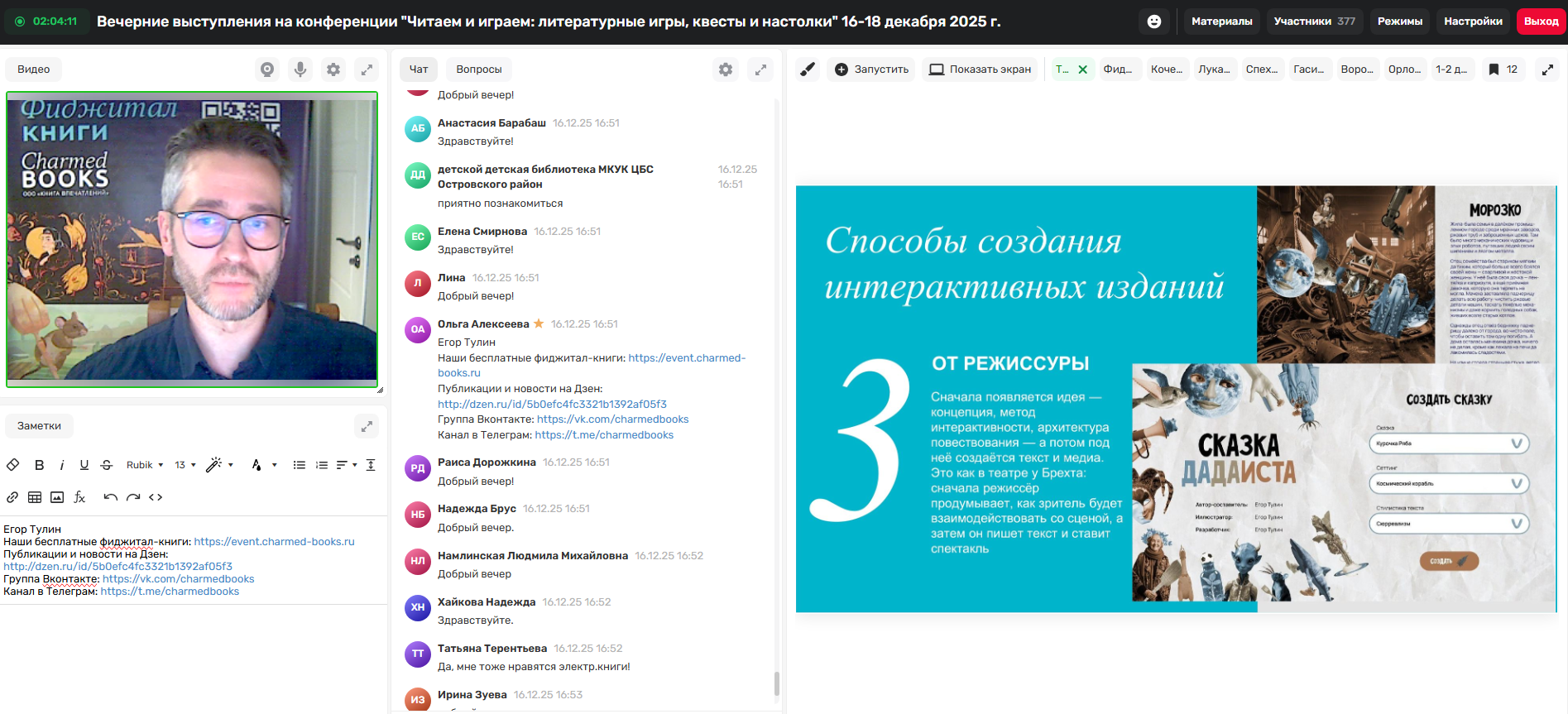Open the font size 13 dropdown
Viewport: 1568px width, 714px height.
[x=185, y=465]
